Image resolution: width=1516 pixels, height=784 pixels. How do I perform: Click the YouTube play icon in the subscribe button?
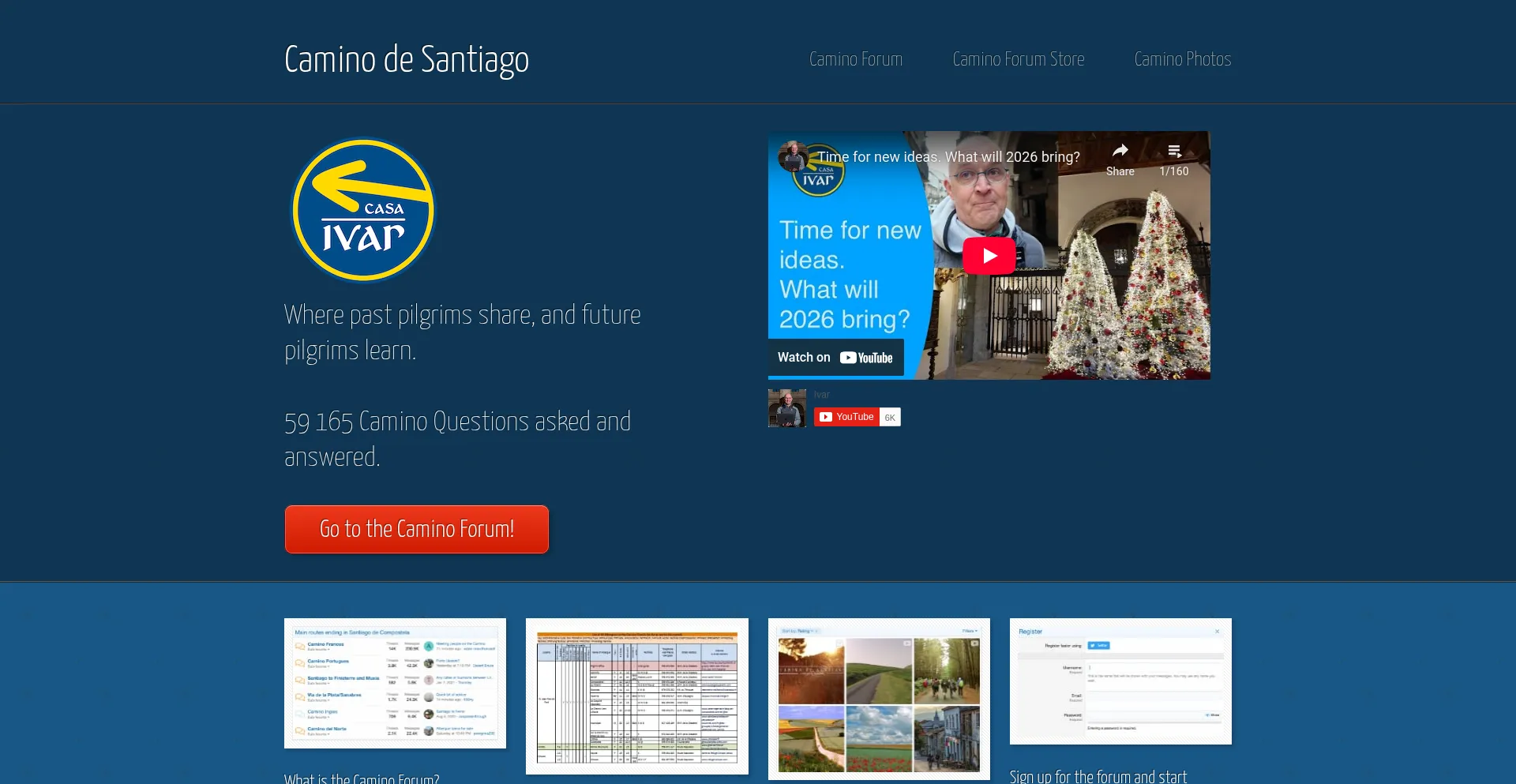pos(826,417)
